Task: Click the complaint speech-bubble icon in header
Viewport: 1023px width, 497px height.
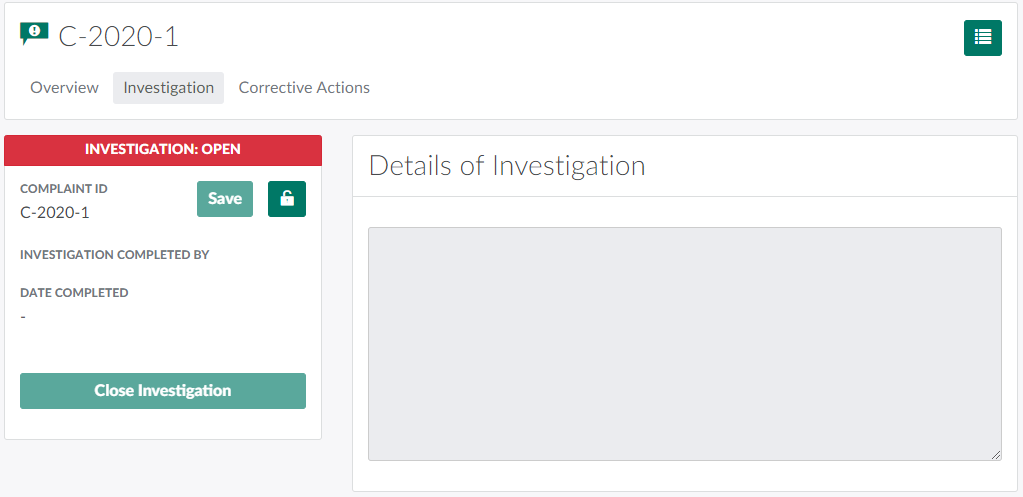Action: point(34,34)
